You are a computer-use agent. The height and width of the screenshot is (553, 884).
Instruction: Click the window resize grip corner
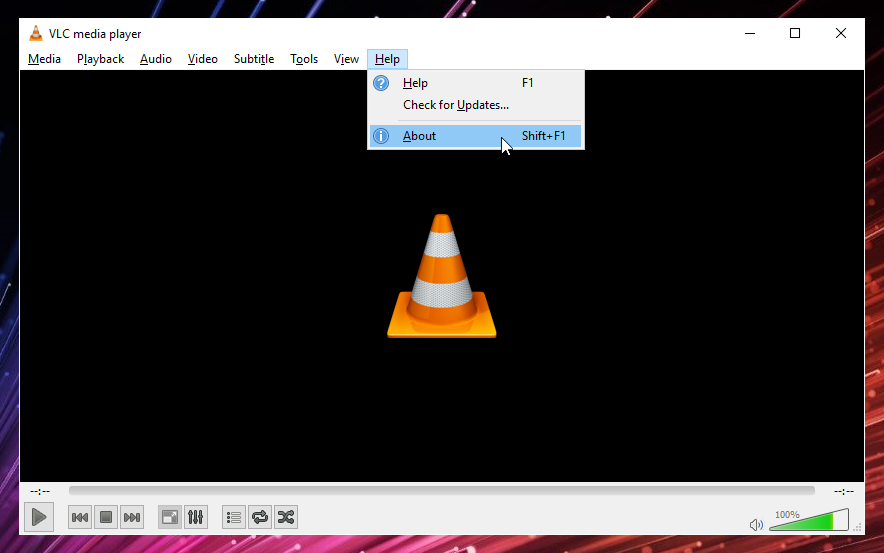858,528
